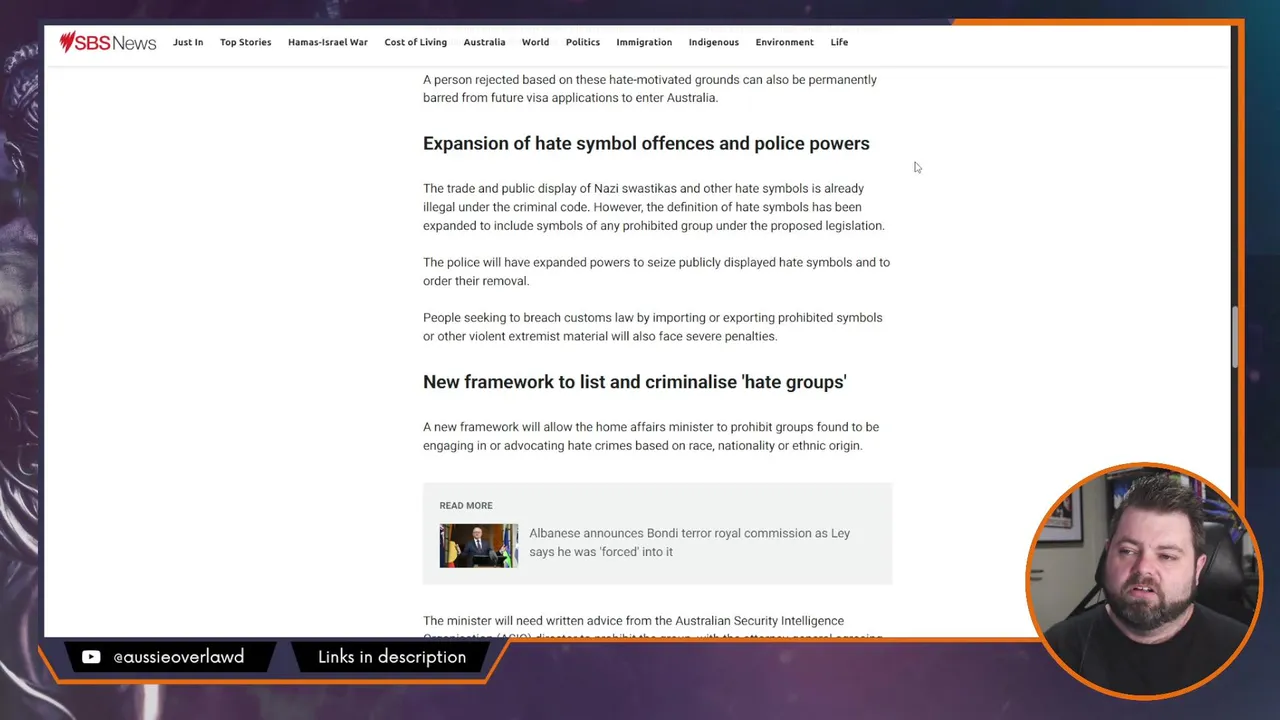Image resolution: width=1280 pixels, height=720 pixels.
Task: Open Albanese Bondi royal commission article link
Action: coord(689,542)
